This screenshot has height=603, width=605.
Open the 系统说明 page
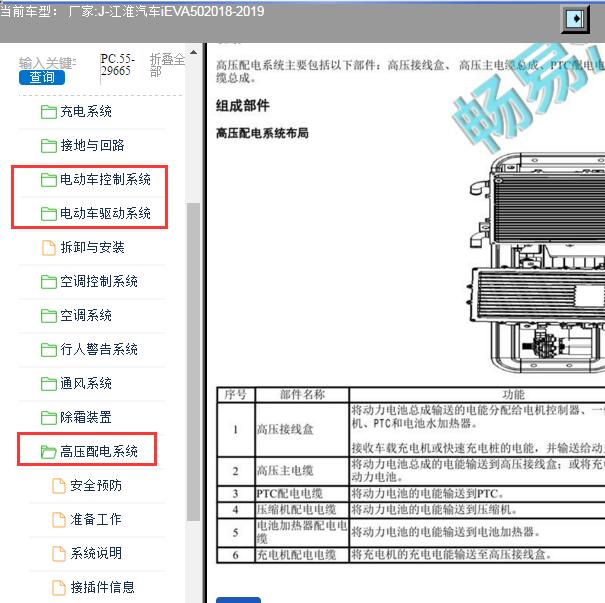coord(96,553)
